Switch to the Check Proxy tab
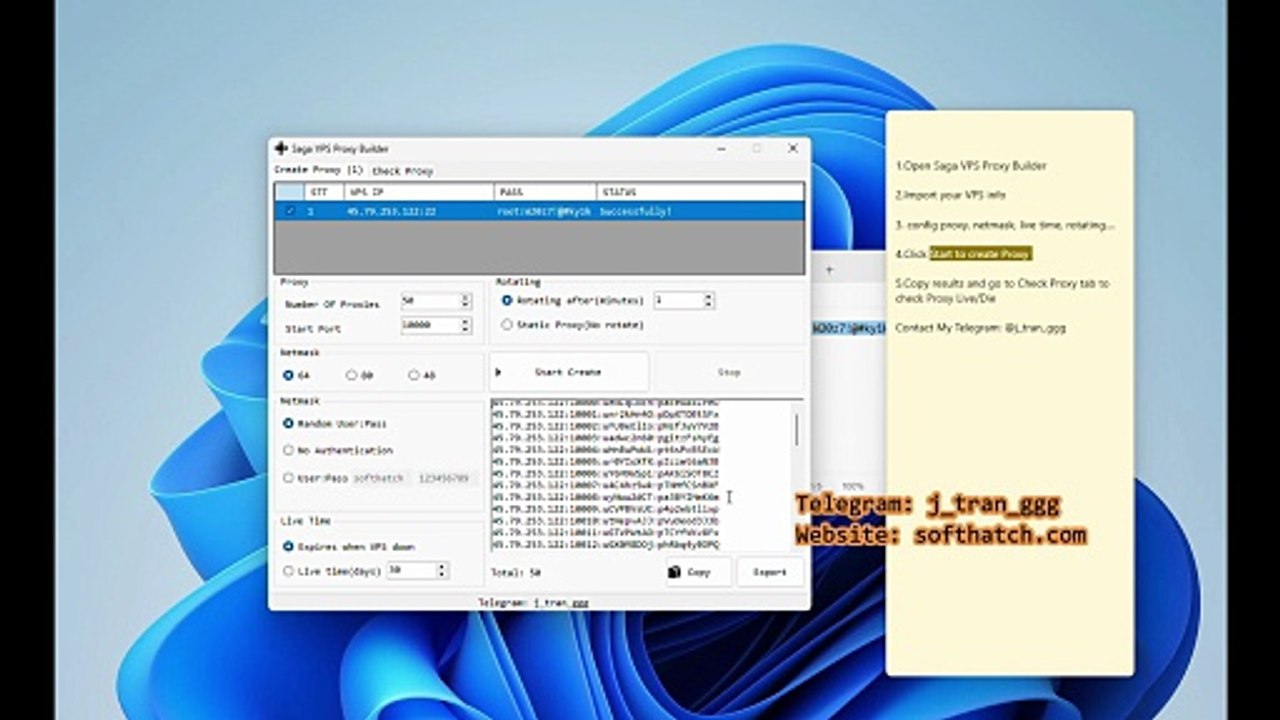 tap(402, 171)
